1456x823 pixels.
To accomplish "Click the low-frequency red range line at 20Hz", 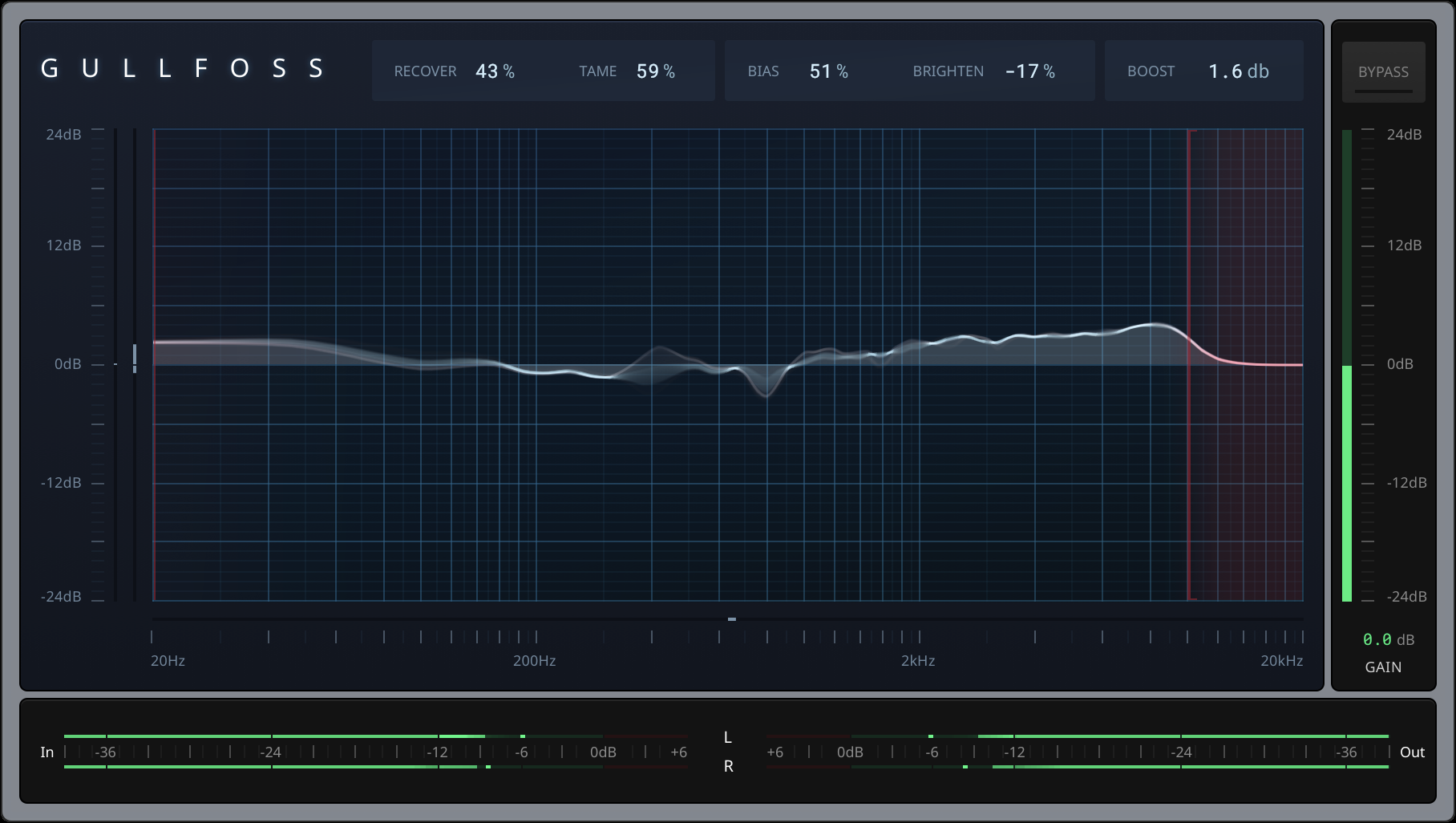I will (x=153, y=364).
